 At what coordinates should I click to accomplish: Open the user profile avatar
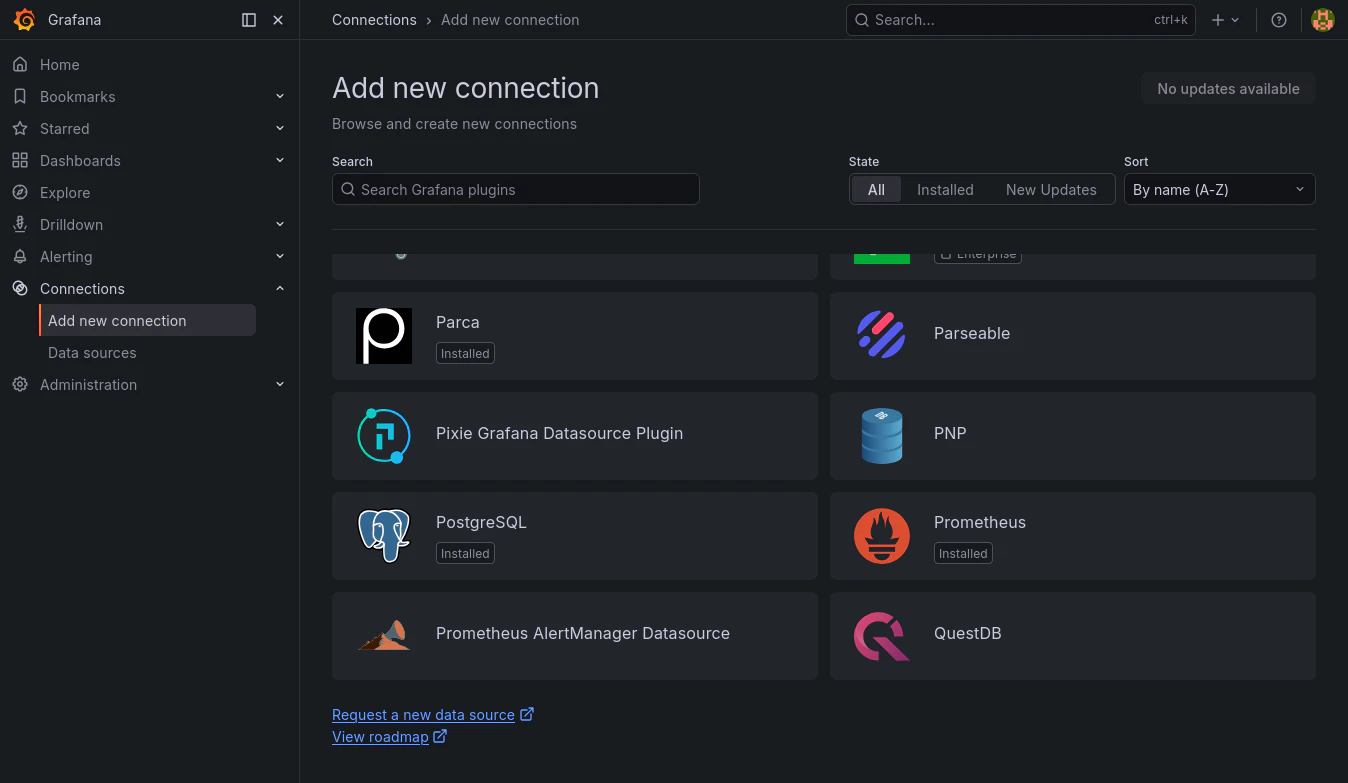(x=1323, y=20)
